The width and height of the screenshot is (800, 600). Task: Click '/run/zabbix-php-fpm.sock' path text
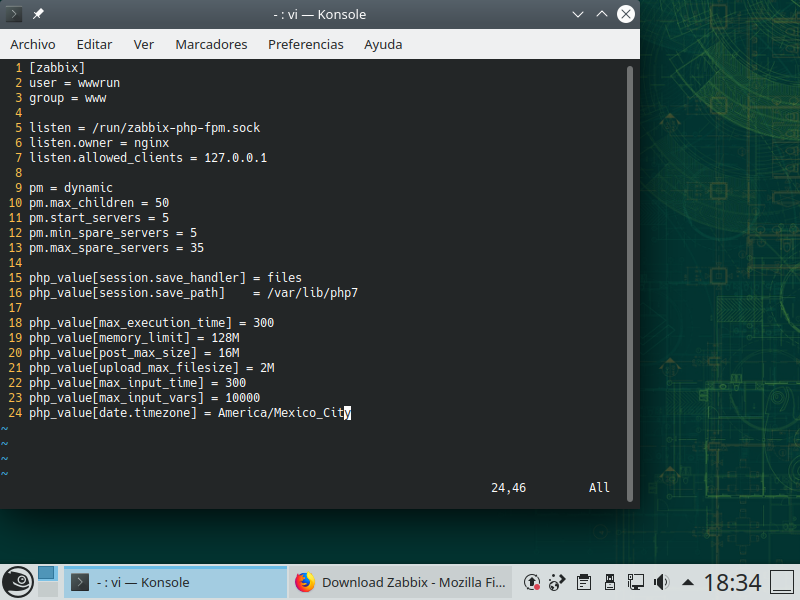click(176, 128)
